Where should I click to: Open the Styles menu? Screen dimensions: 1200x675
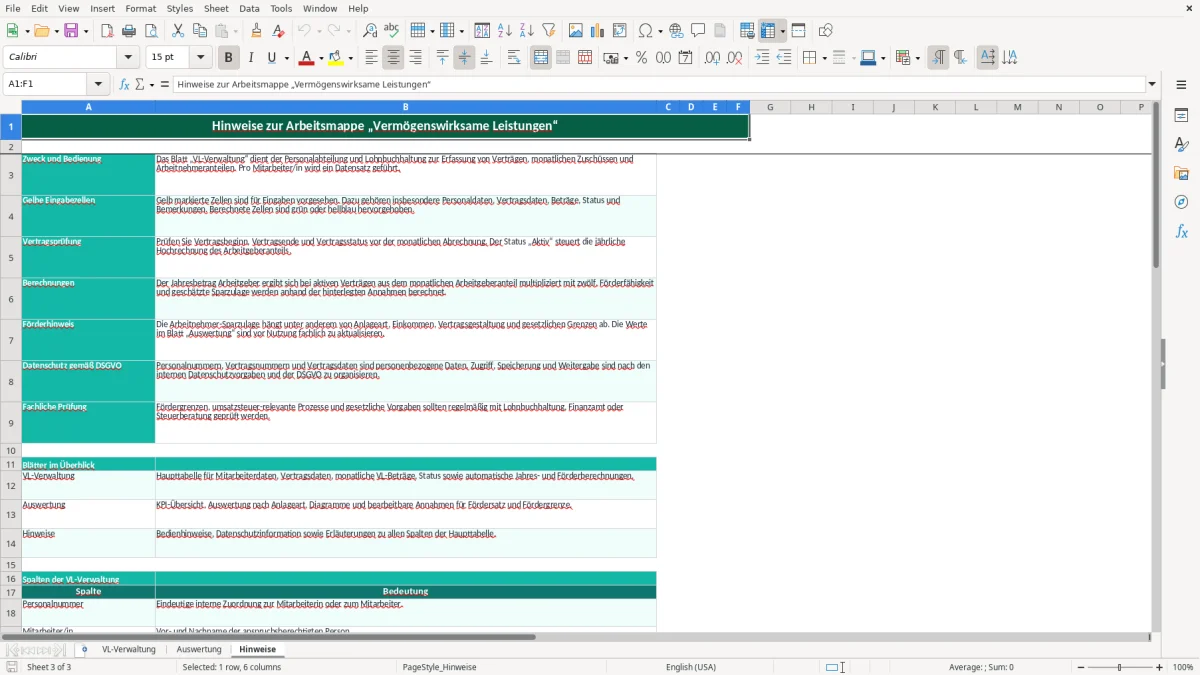(180, 8)
